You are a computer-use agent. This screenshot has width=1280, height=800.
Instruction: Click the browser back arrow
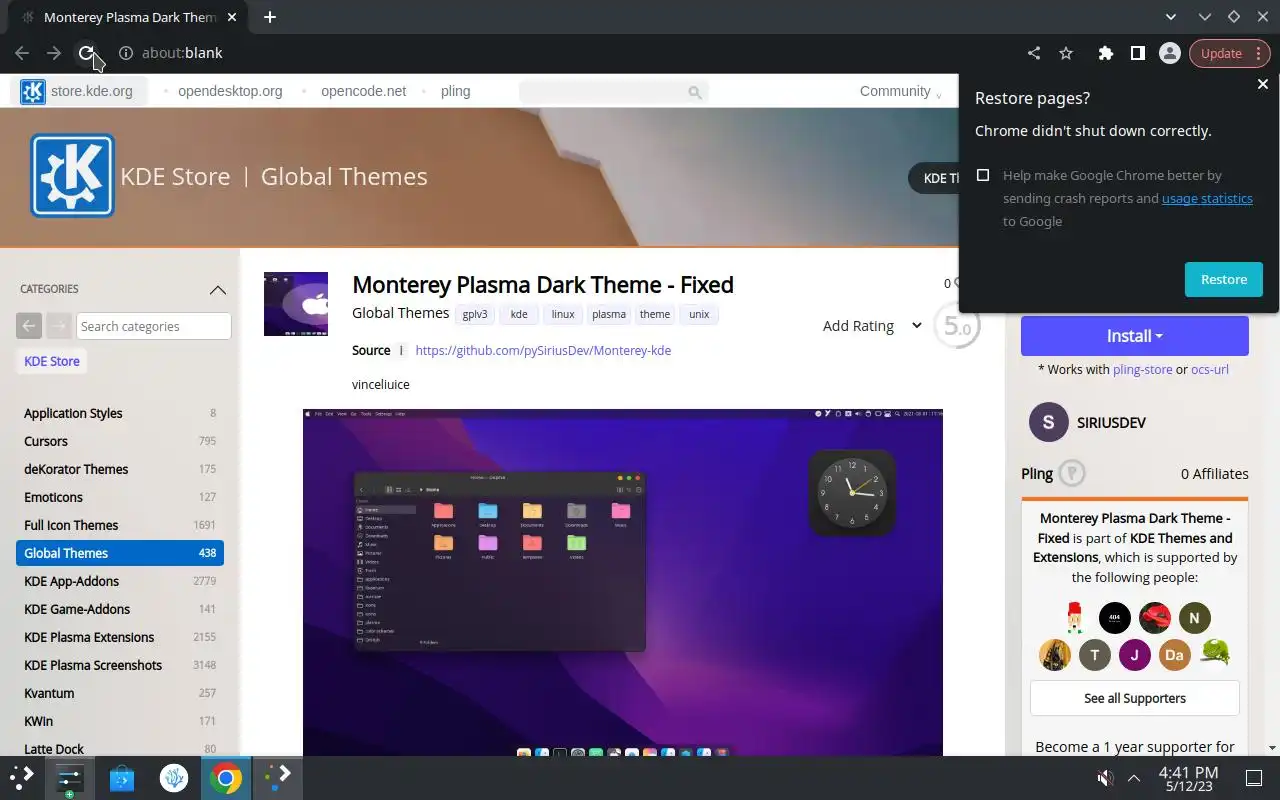point(22,53)
